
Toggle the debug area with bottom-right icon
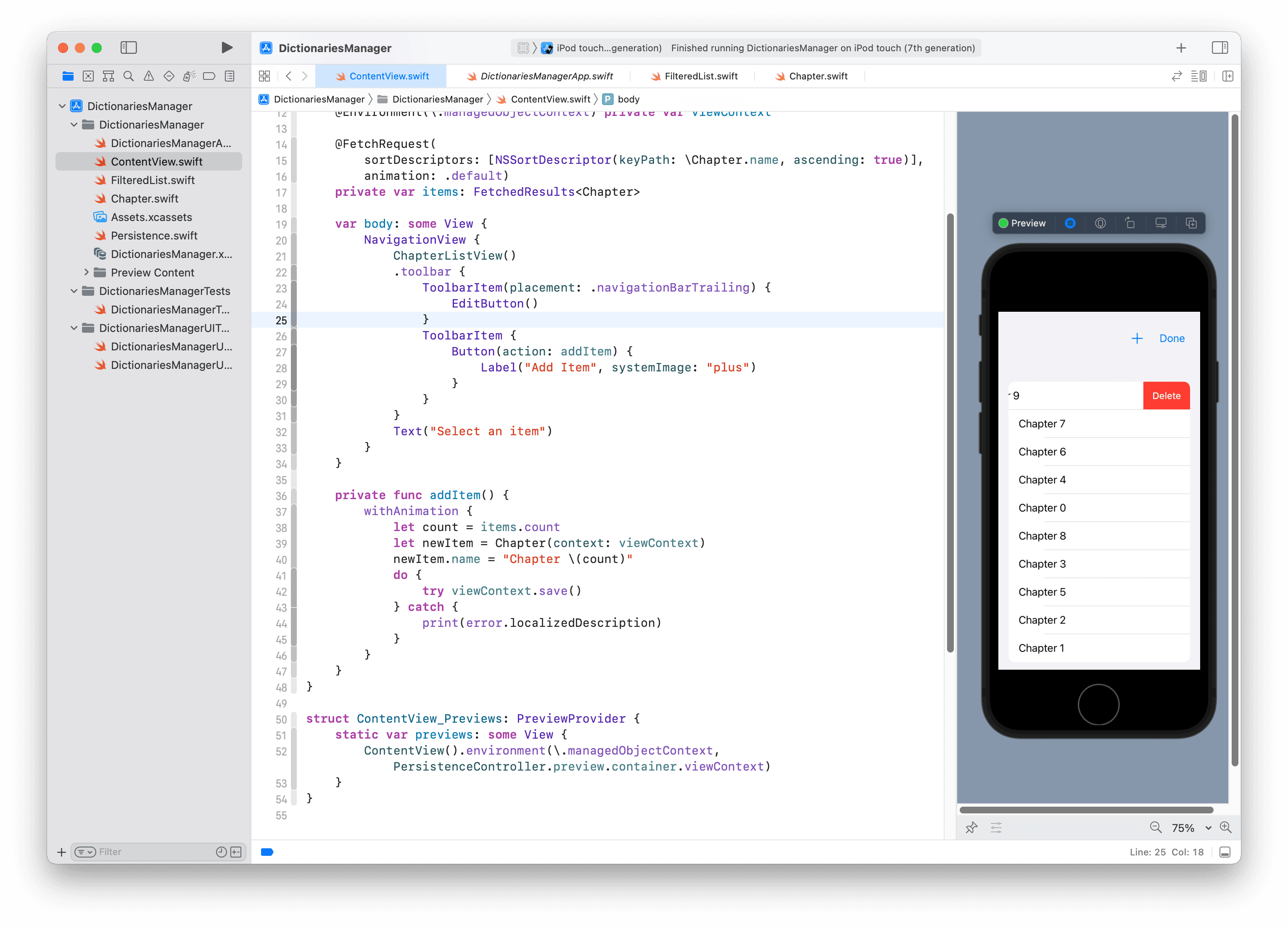click(1225, 852)
